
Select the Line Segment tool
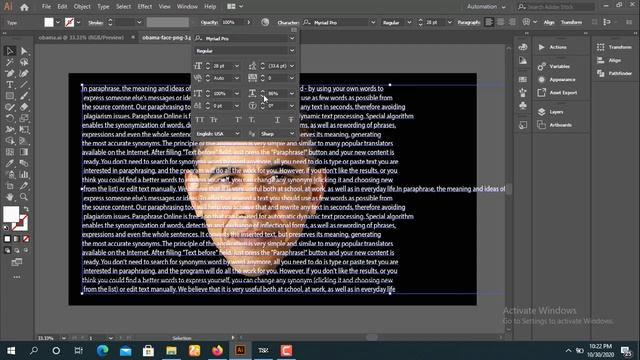click(24, 85)
